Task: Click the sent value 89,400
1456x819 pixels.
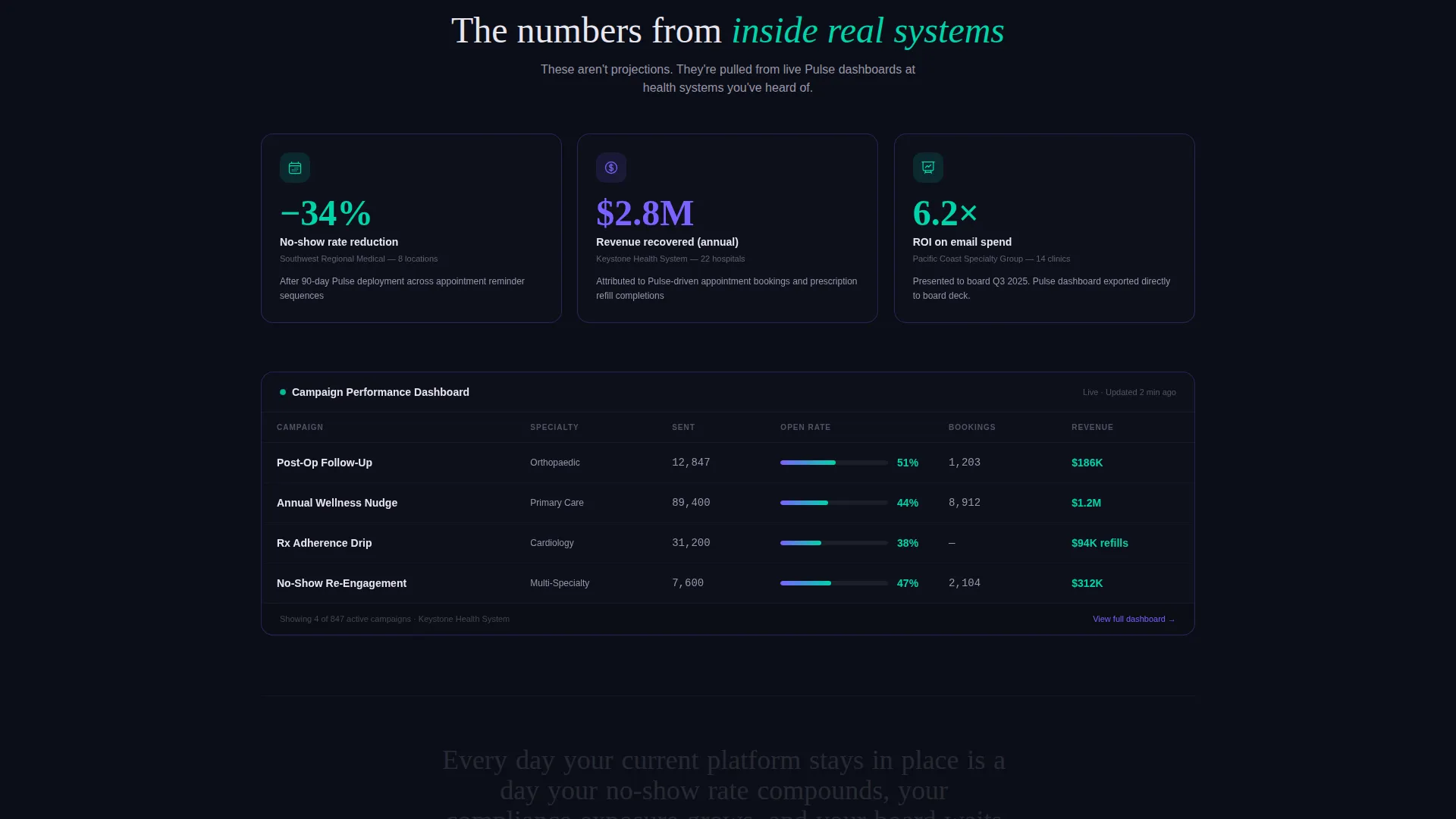Action: pos(691,503)
